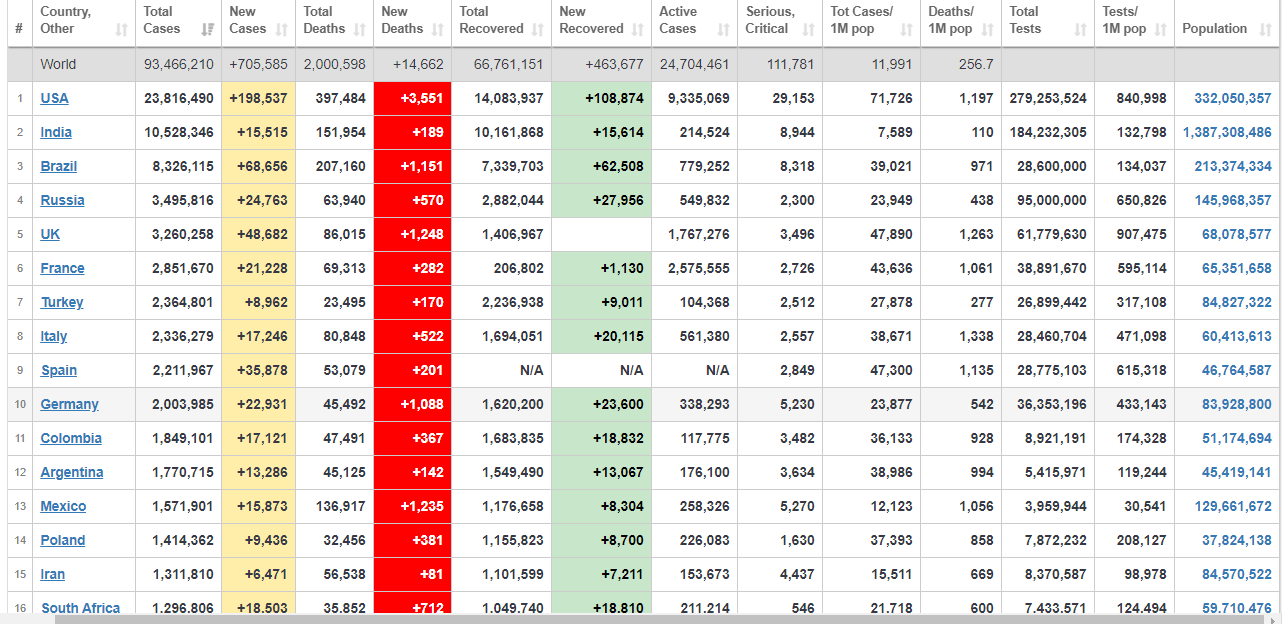The width and height of the screenshot is (1282, 624).
Task: Open Mexico country link
Action: click(x=63, y=506)
